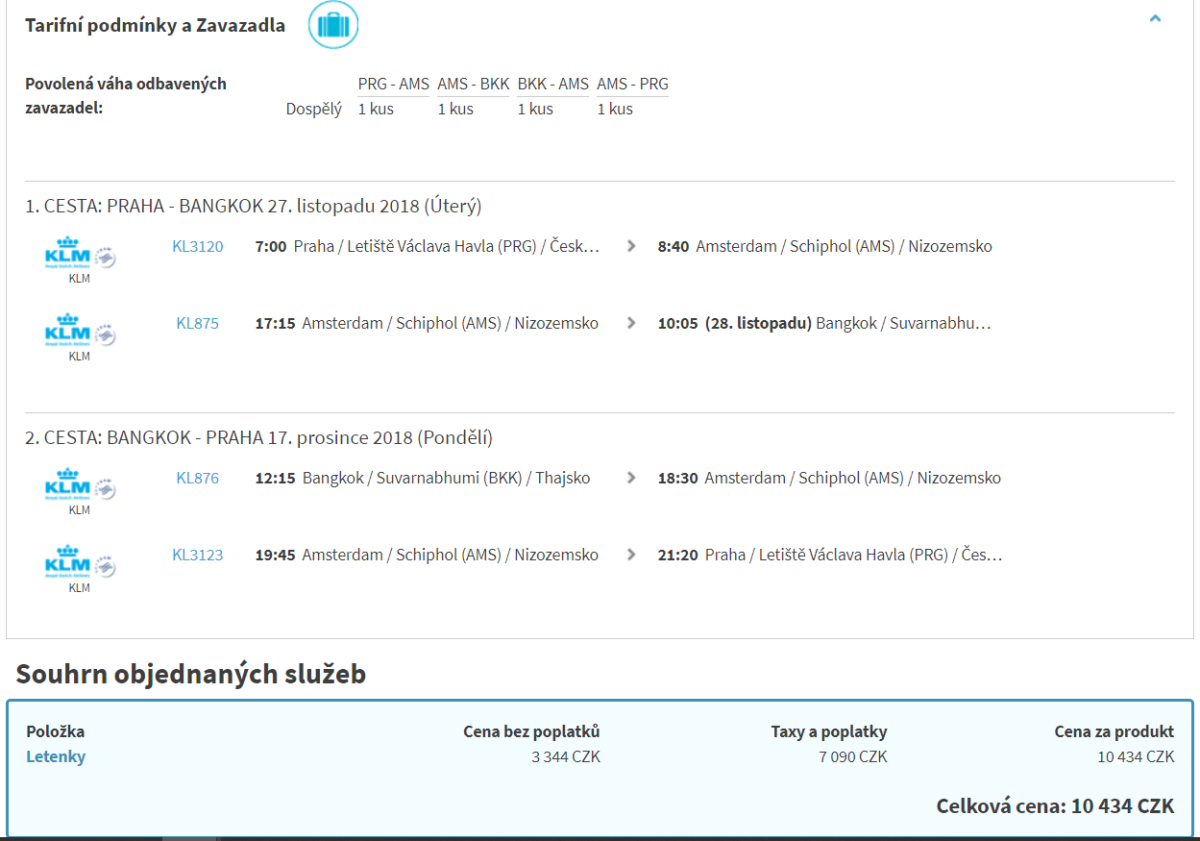Viewport: 1200px width, 841px height.
Task: Click the arrow icon in the KL3123 row
Action: tap(631, 555)
